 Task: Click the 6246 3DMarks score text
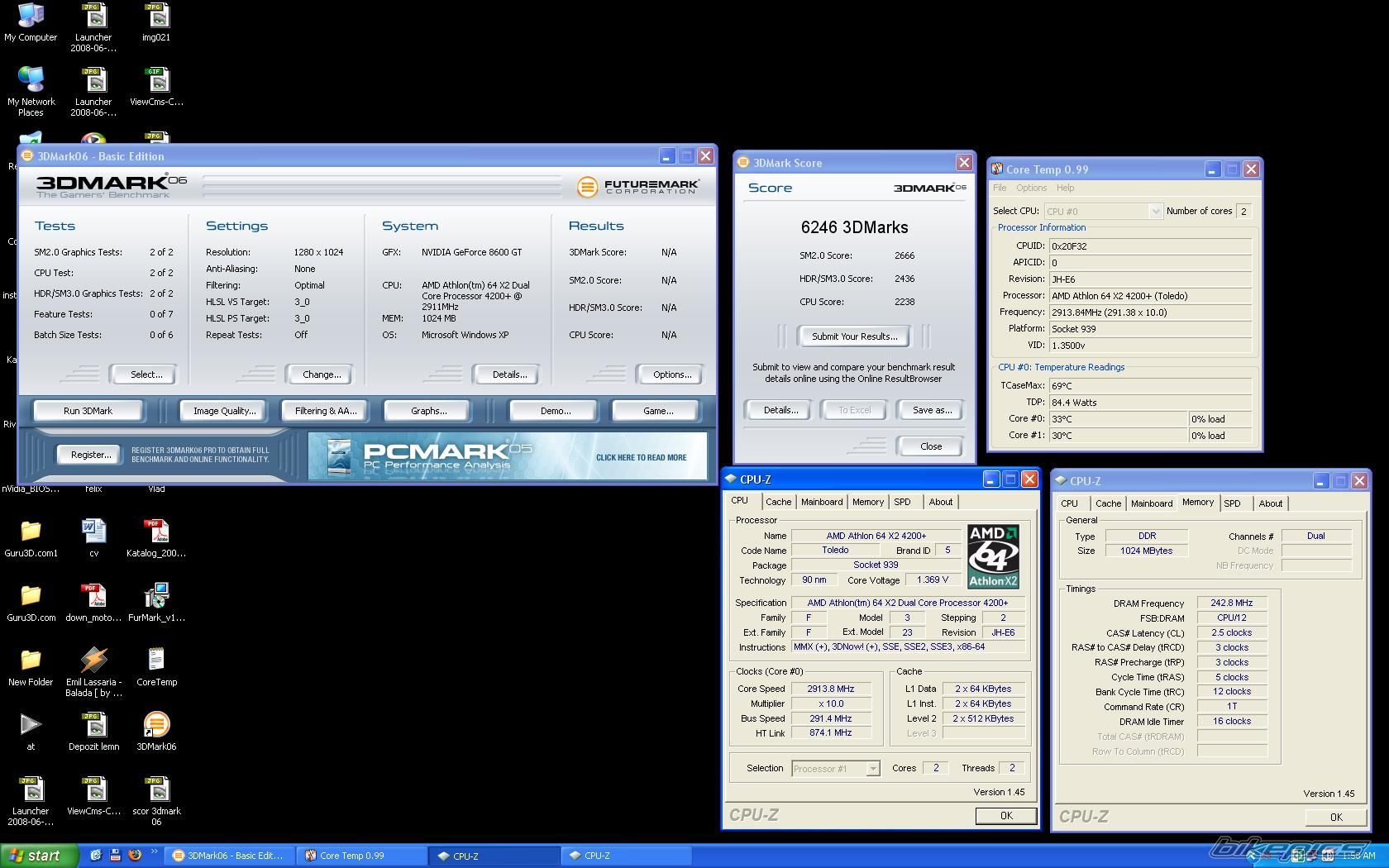[854, 227]
